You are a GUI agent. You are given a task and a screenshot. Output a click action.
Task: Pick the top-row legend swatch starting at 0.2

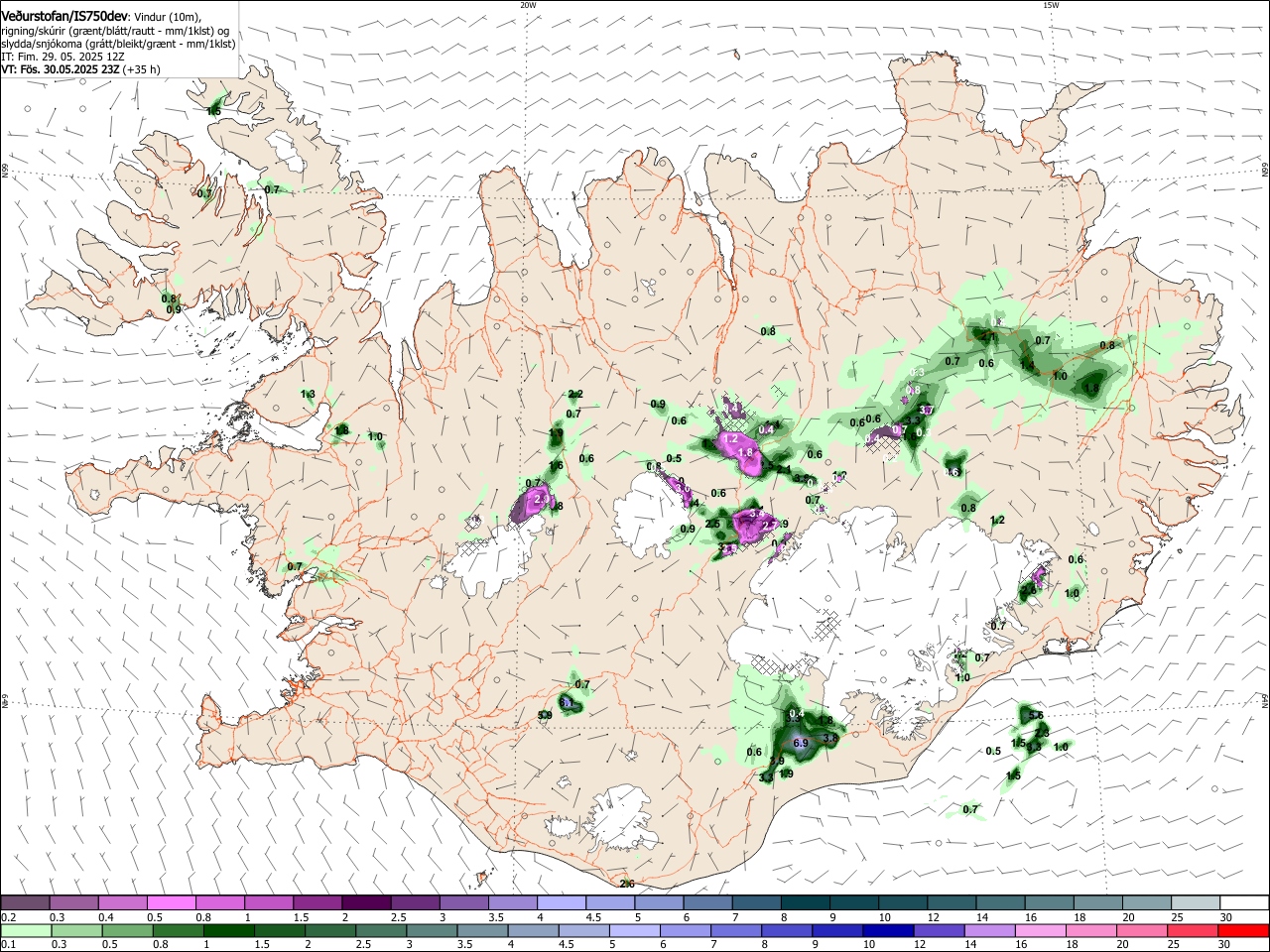coord(25,902)
